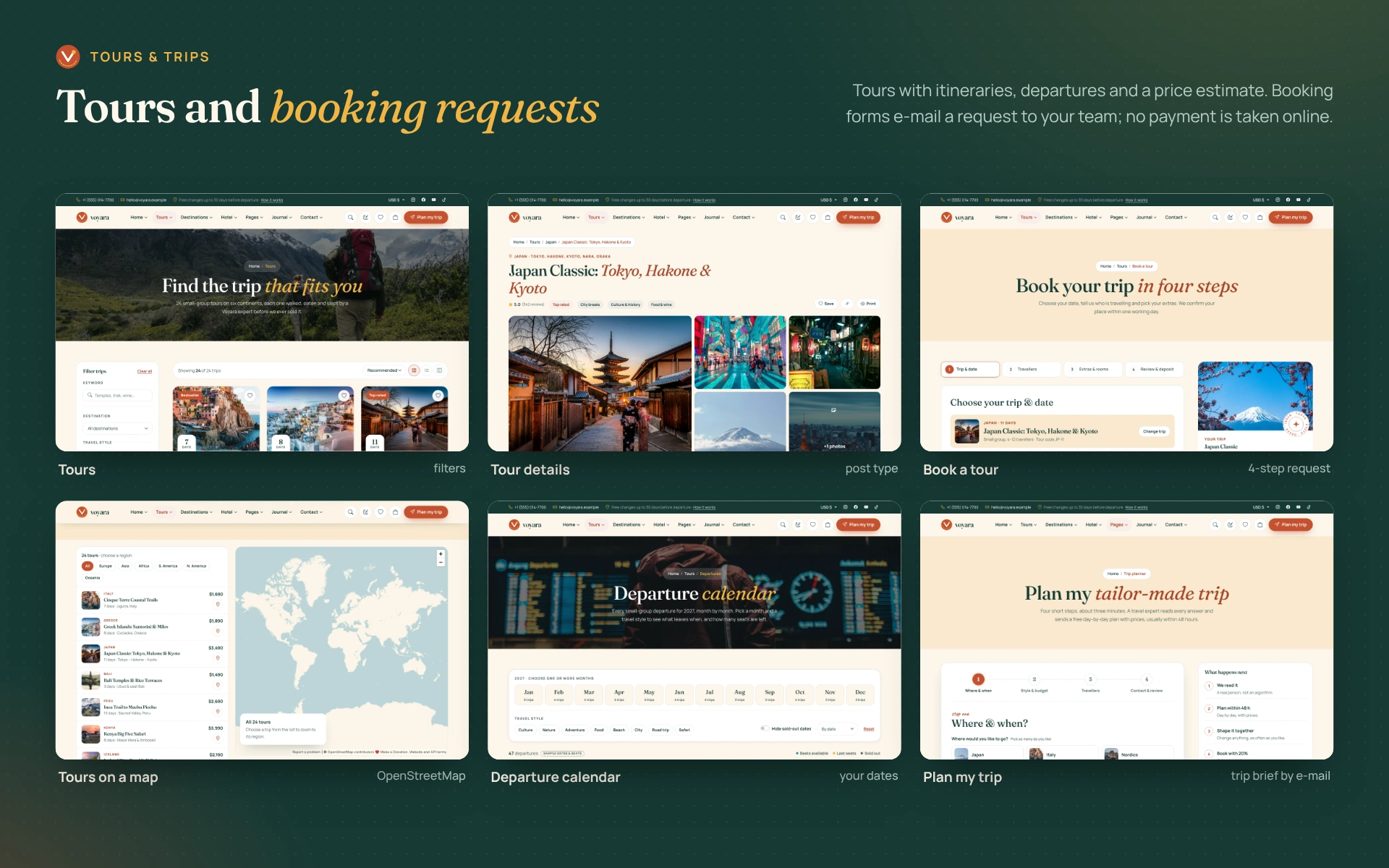Switch to map view icon in the Tours results bar
The width and height of the screenshot is (1389, 868).
coord(439,370)
